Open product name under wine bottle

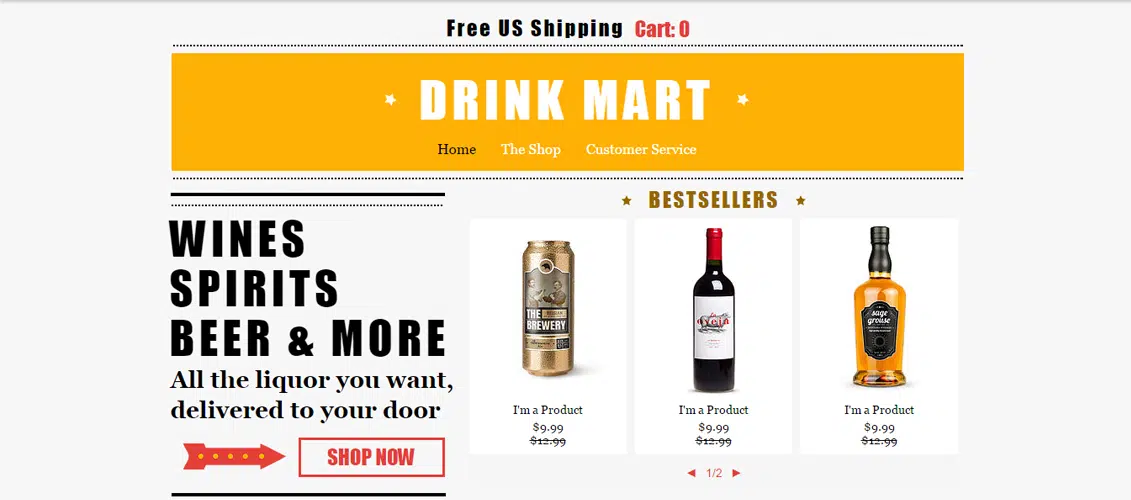click(x=713, y=410)
